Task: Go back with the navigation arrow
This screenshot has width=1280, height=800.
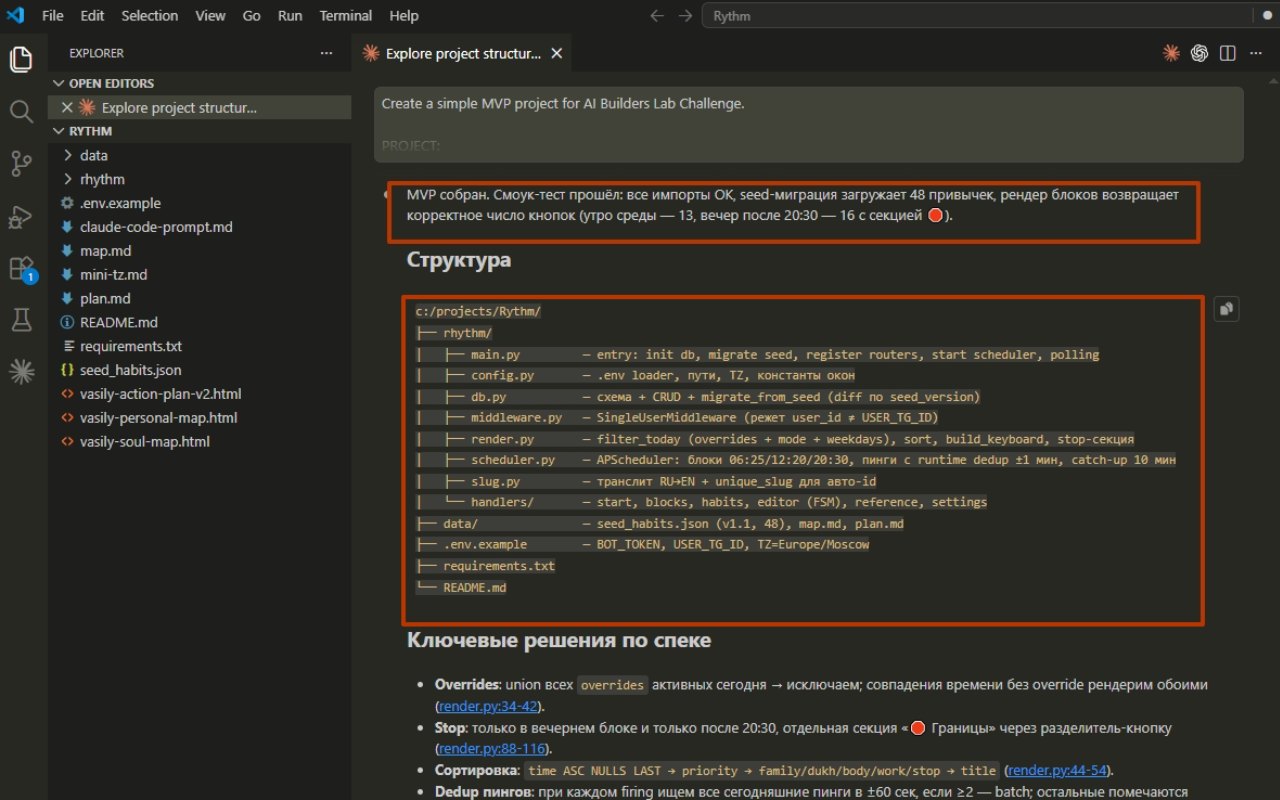Action: point(657,16)
